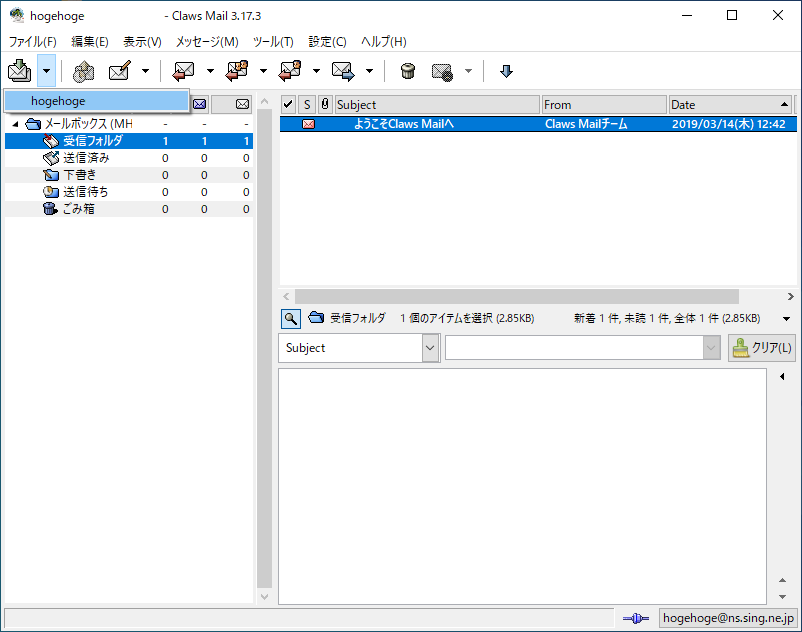Compose a new email message
Screen dimensions: 802x632
(x=120, y=71)
